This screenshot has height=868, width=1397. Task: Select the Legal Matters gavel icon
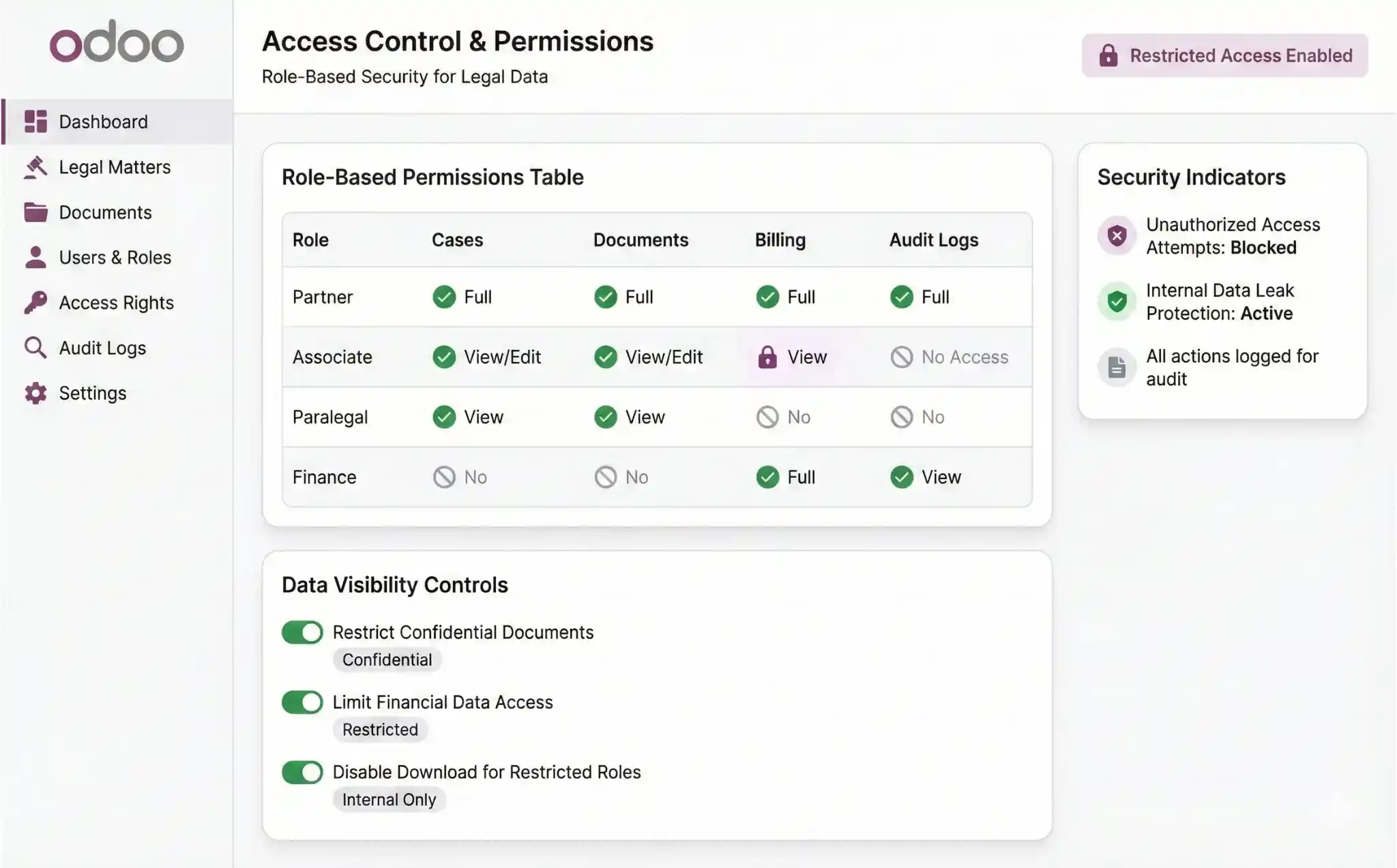(36, 167)
